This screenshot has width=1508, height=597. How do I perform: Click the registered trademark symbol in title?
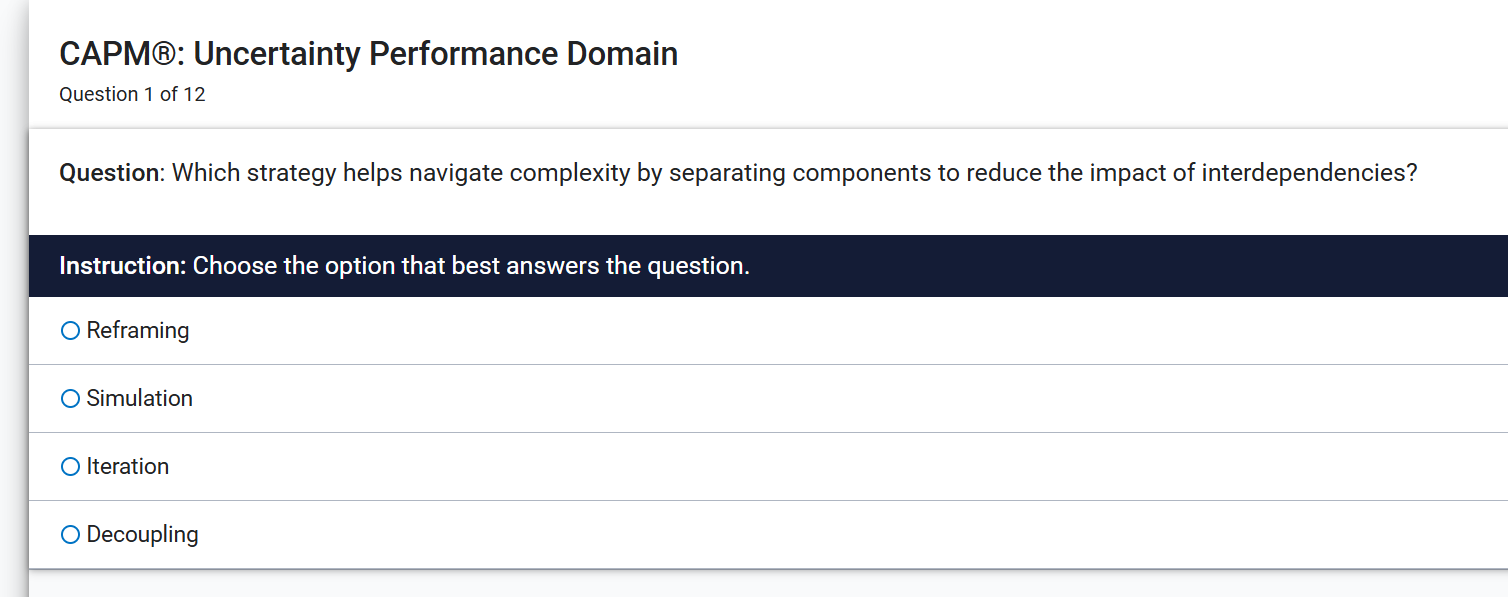click(164, 54)
